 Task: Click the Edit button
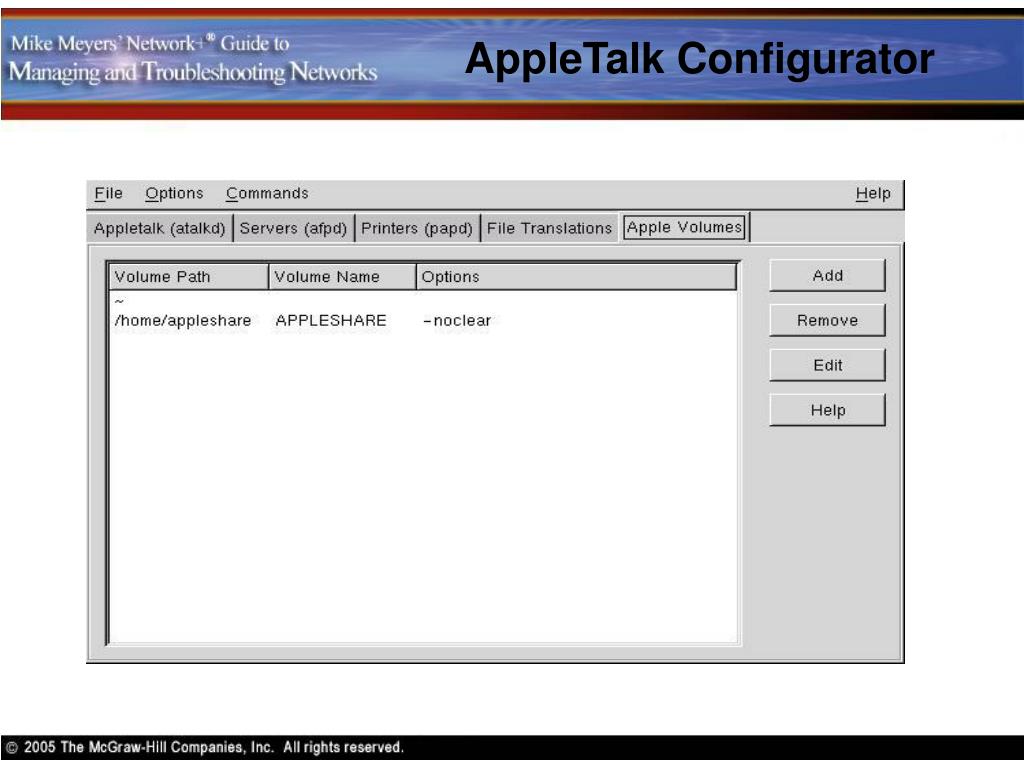pos(827,366)
